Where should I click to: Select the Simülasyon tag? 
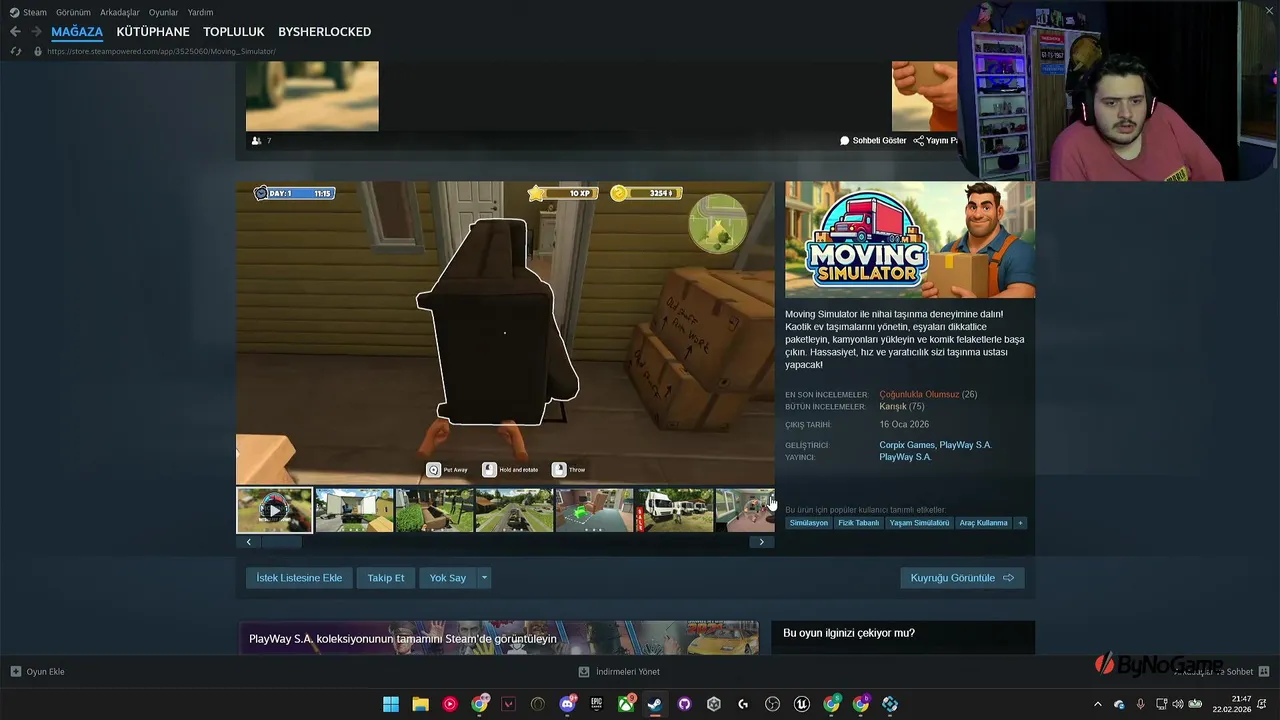(809, 523)
